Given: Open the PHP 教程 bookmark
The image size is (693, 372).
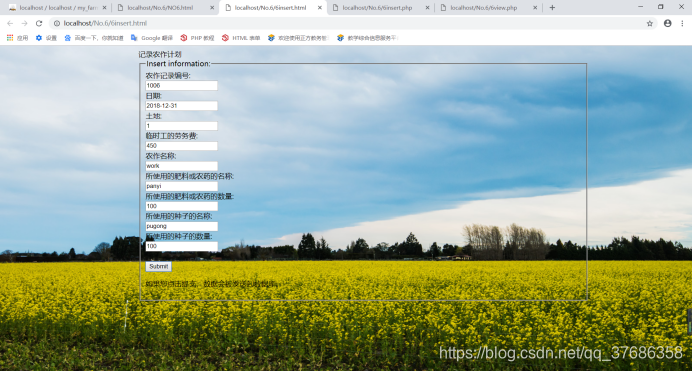Looking at the screenshot, I should (x=197, y=38).
